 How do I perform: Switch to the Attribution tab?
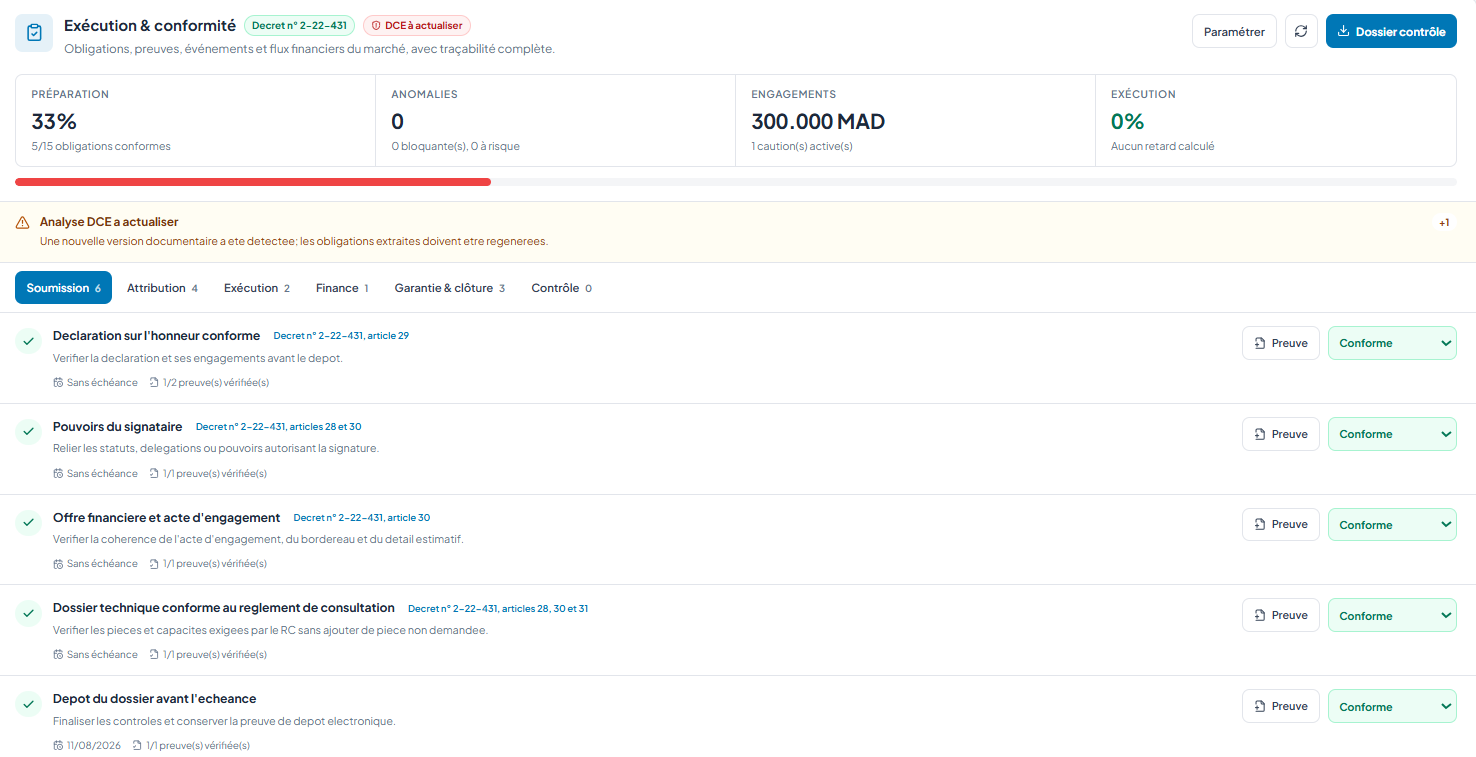tap(162, 288)
